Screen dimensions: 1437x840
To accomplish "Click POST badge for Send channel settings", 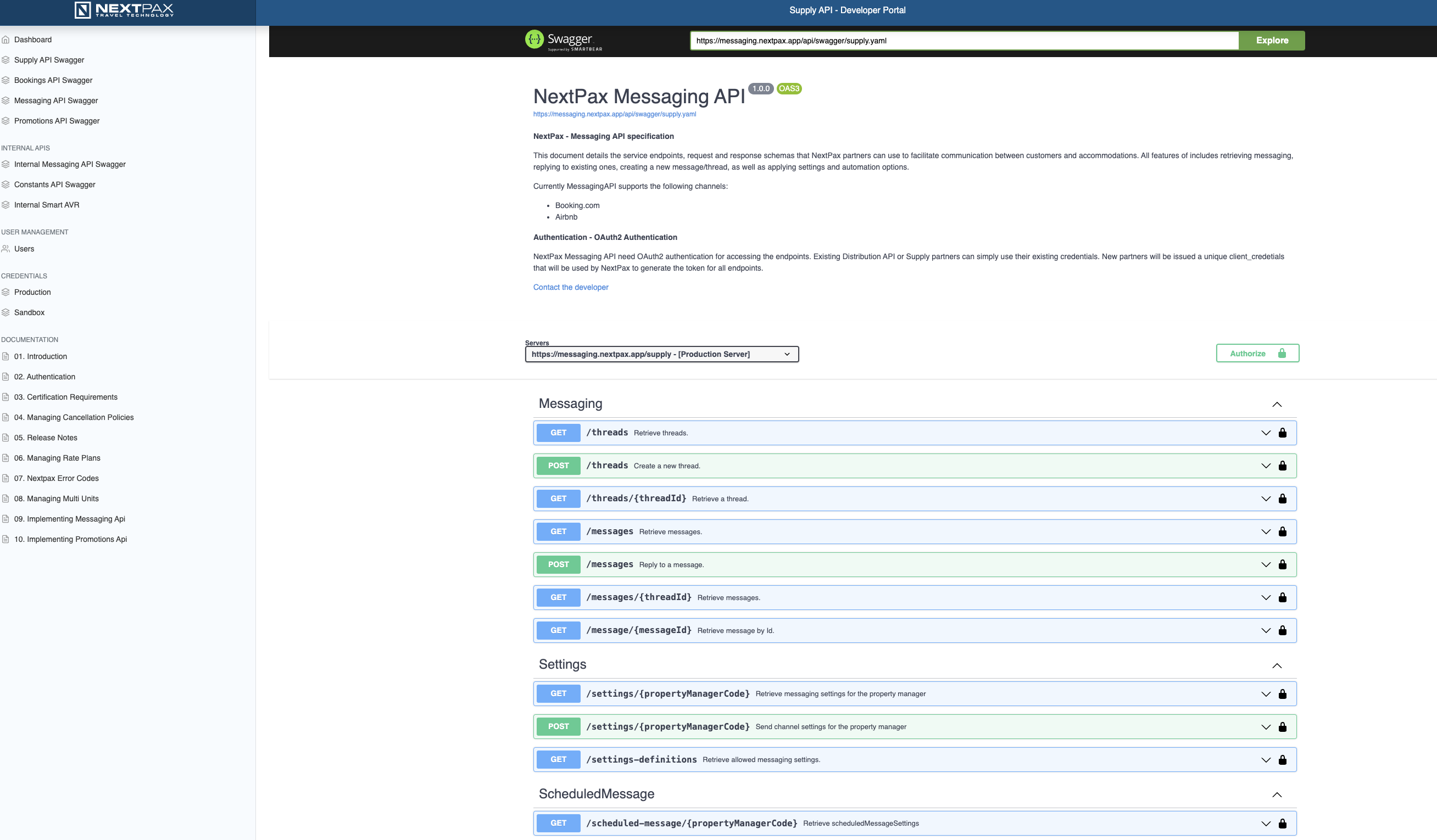I will point(558,726).
